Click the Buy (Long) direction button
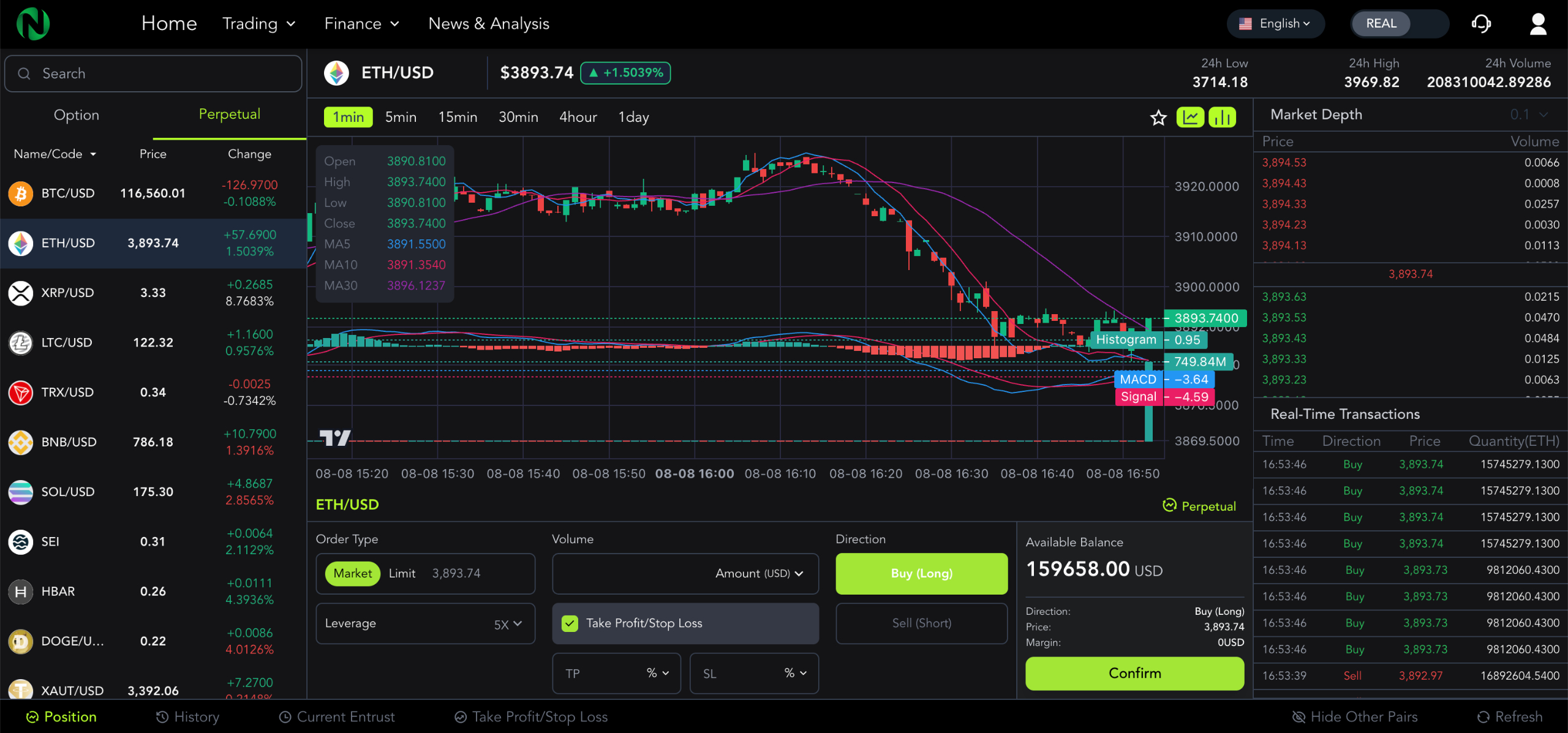 coord(921,573)
